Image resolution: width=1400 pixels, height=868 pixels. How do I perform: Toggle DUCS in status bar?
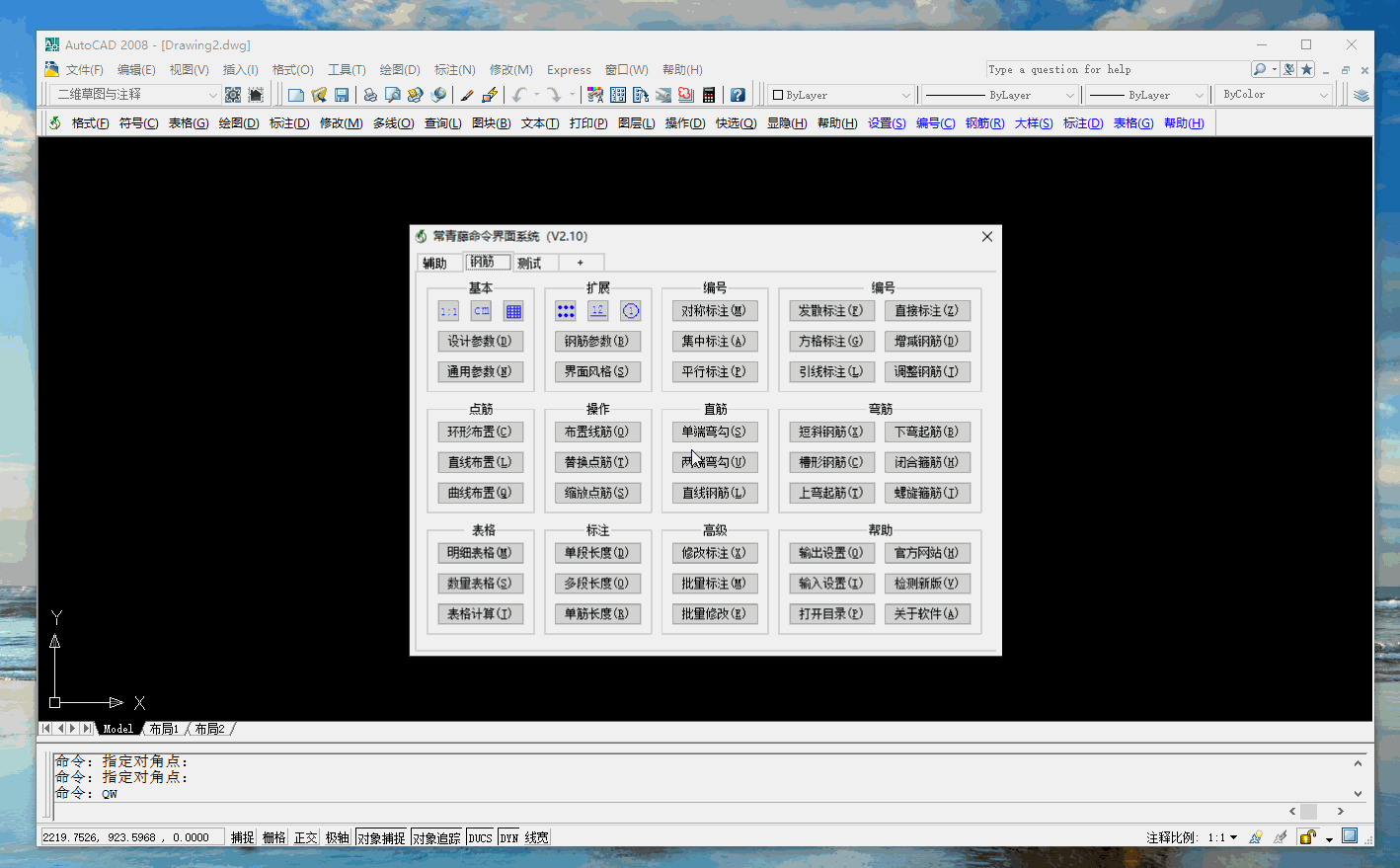coord(481,837)
